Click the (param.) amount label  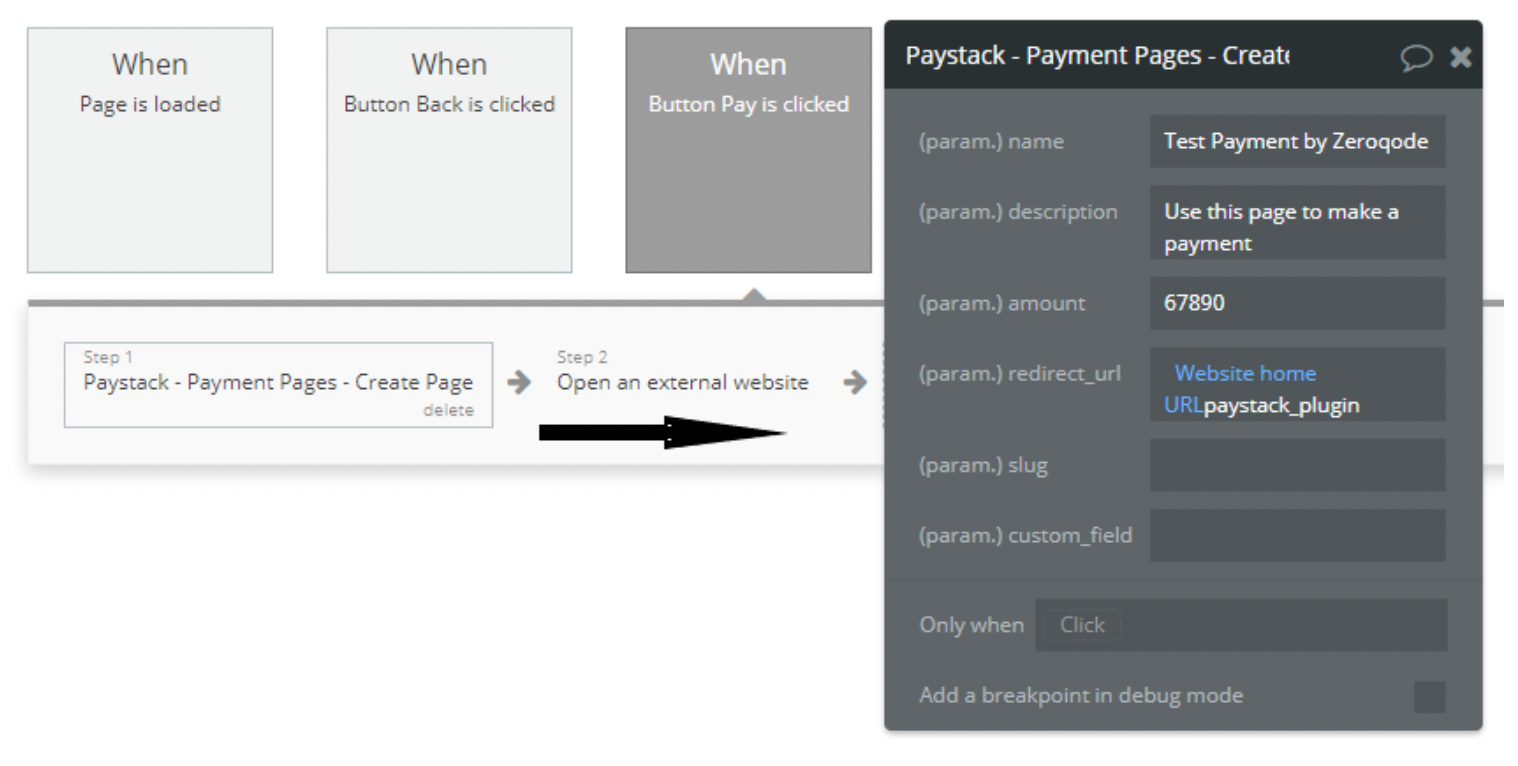pyautogui.click(x=1002, y=303)
